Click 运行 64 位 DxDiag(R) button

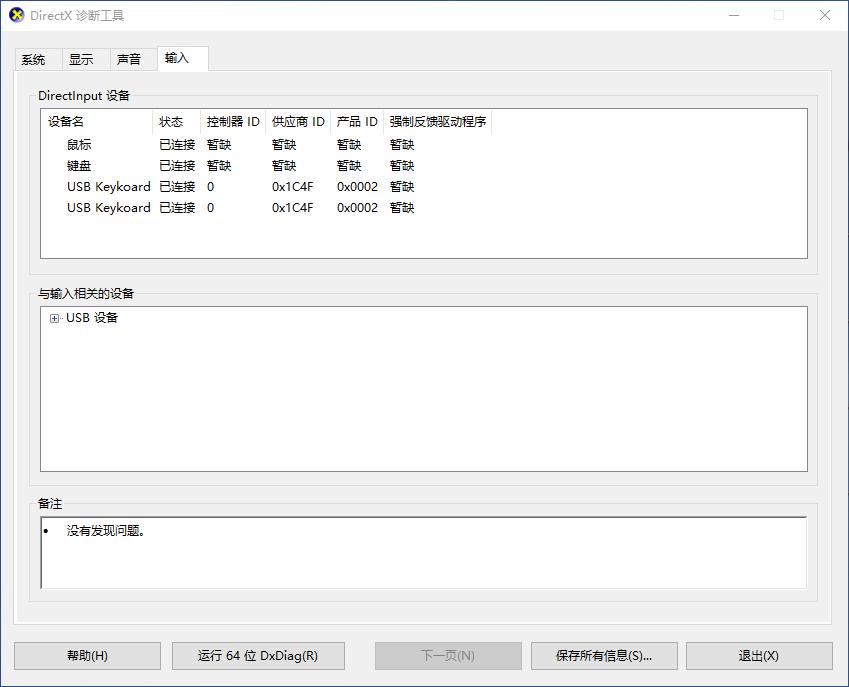[258, 656]
